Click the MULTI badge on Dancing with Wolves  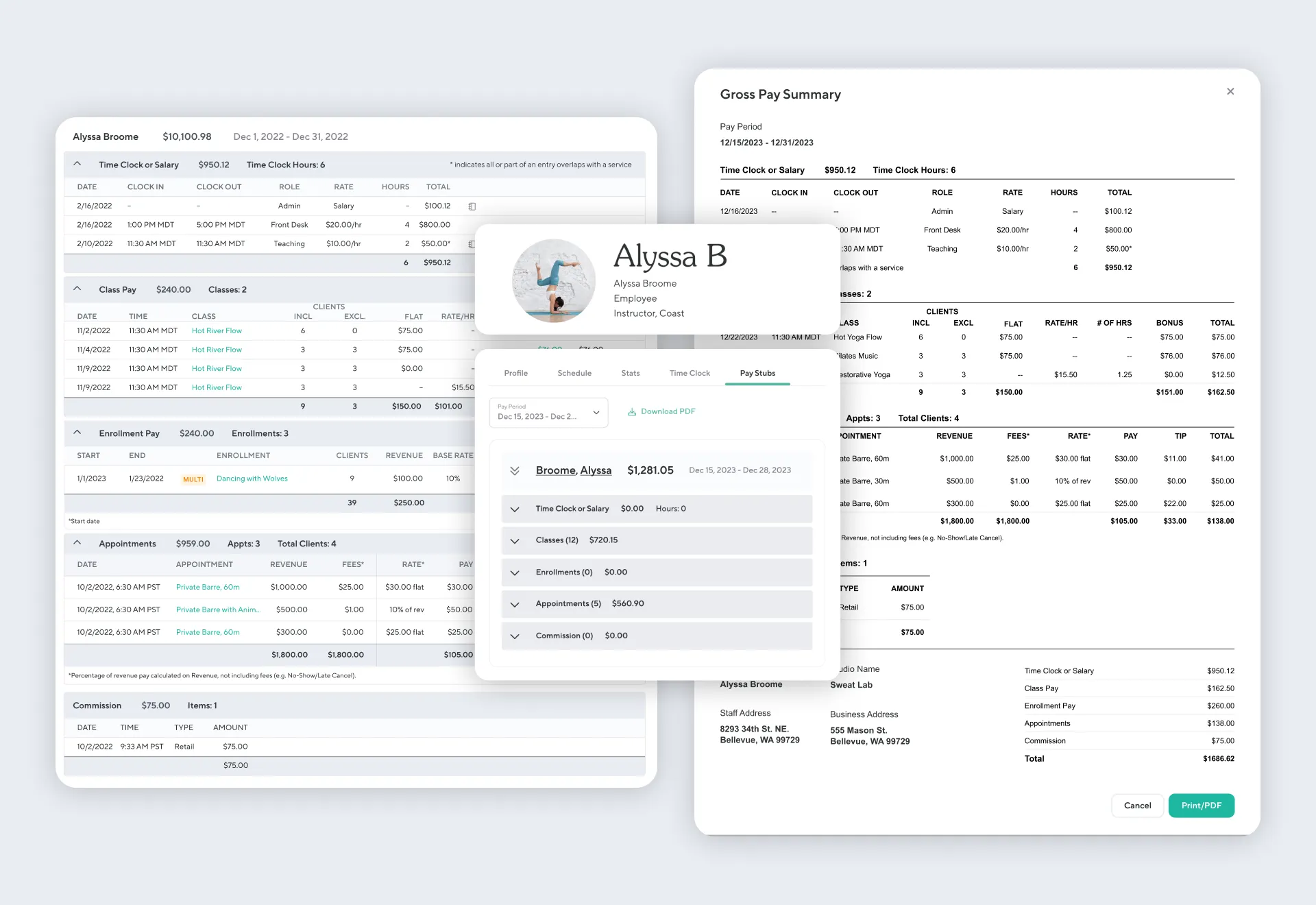(x=193, y=479)
